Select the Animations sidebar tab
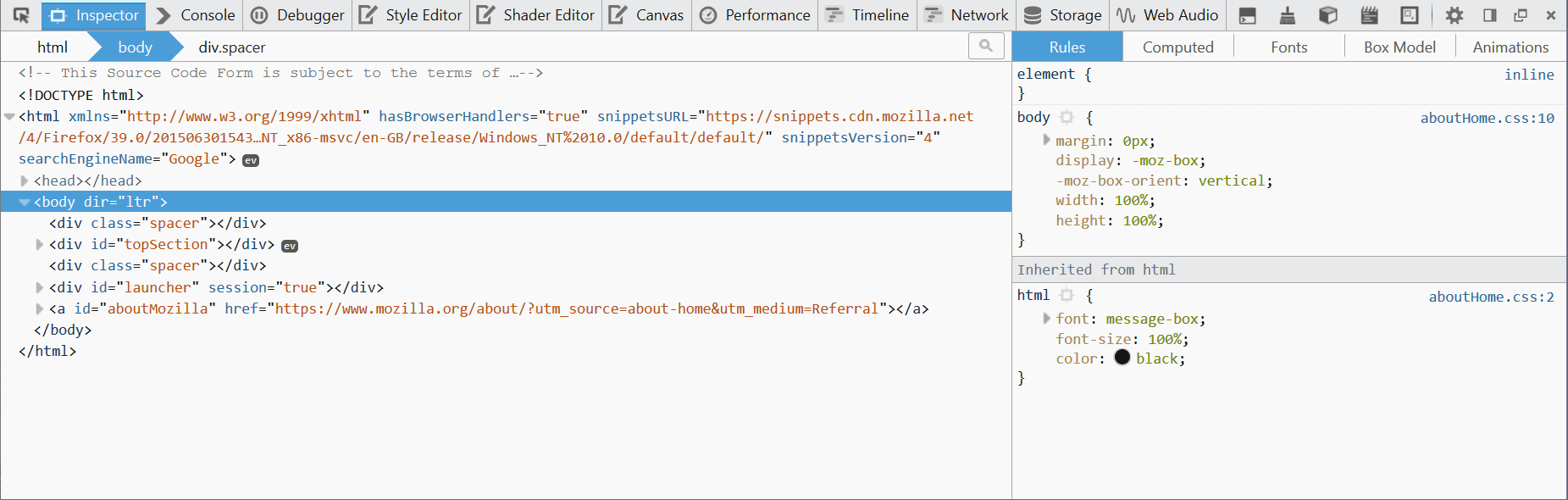1568x500 pixels. (1511, 47)
